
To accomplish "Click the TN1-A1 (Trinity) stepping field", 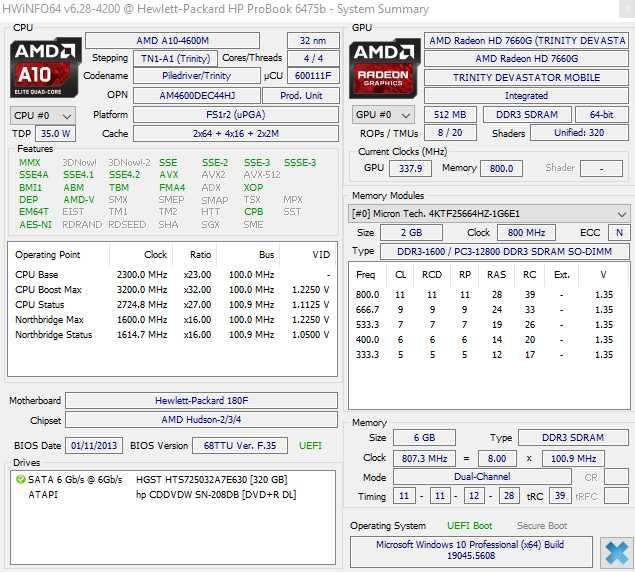I will (x=175, y=58).
